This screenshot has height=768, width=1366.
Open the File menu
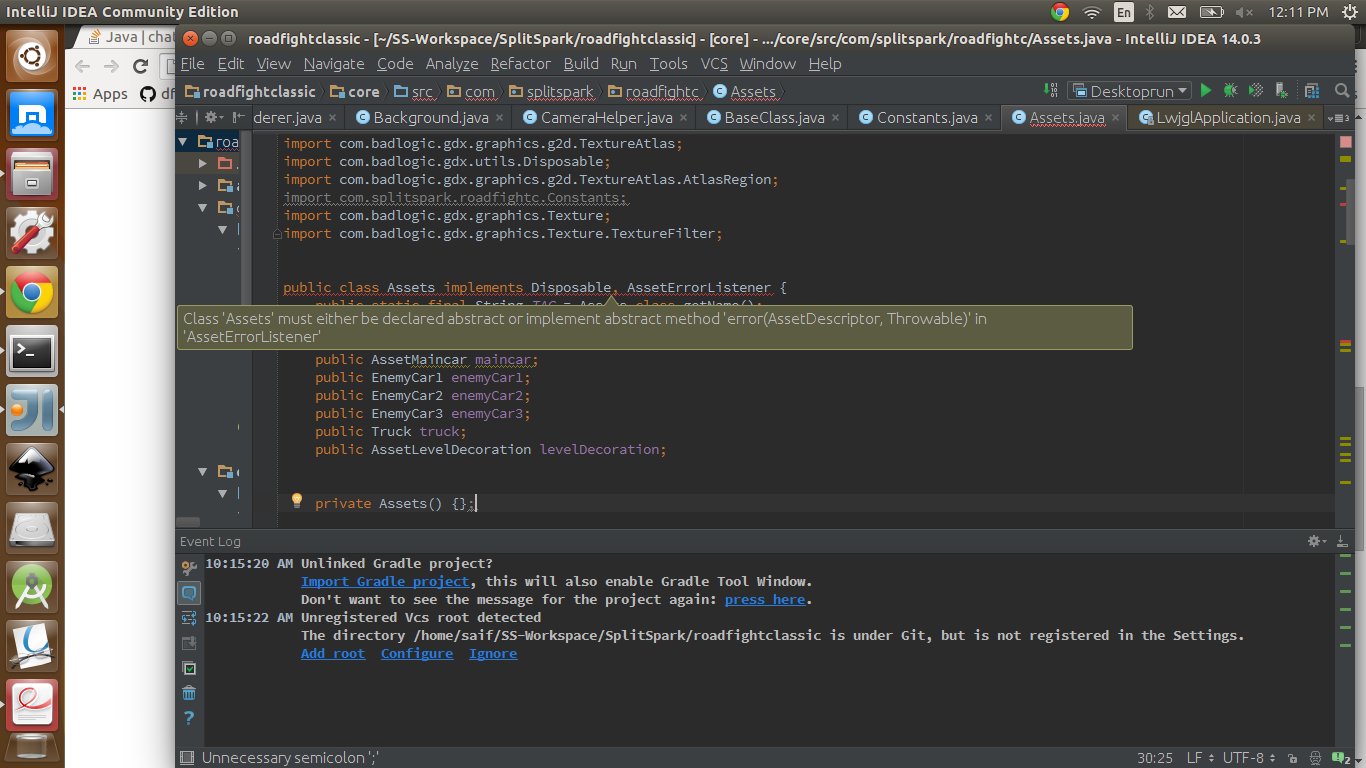click(192, 63)
